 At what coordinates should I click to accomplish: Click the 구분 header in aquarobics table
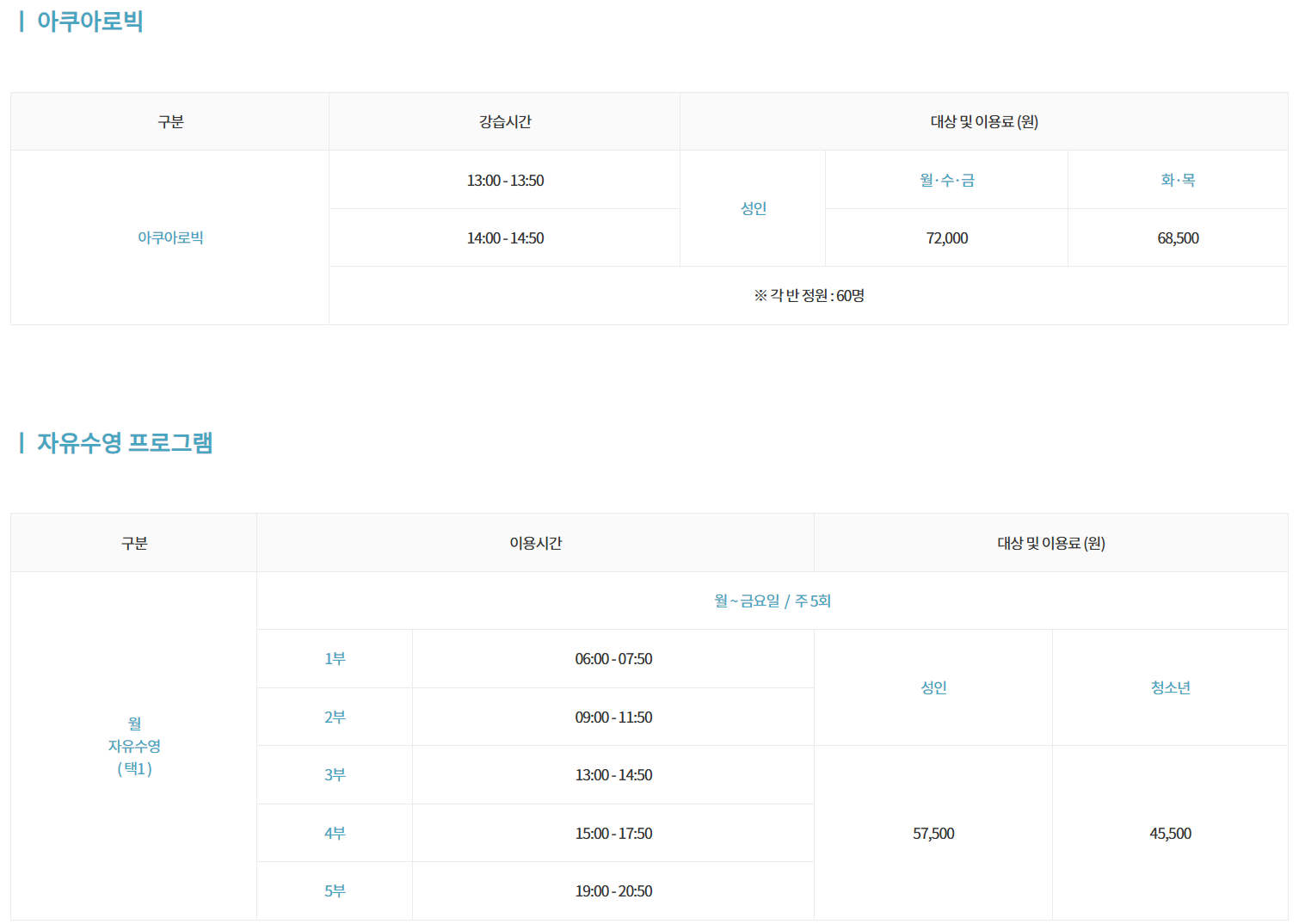(170, 122)
